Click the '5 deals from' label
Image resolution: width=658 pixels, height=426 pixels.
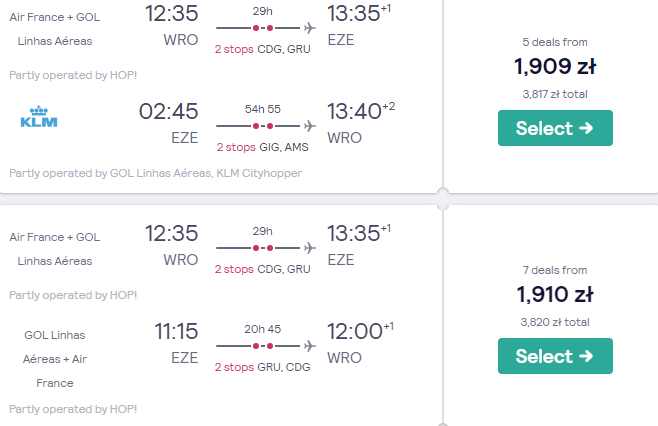point(555,42)
